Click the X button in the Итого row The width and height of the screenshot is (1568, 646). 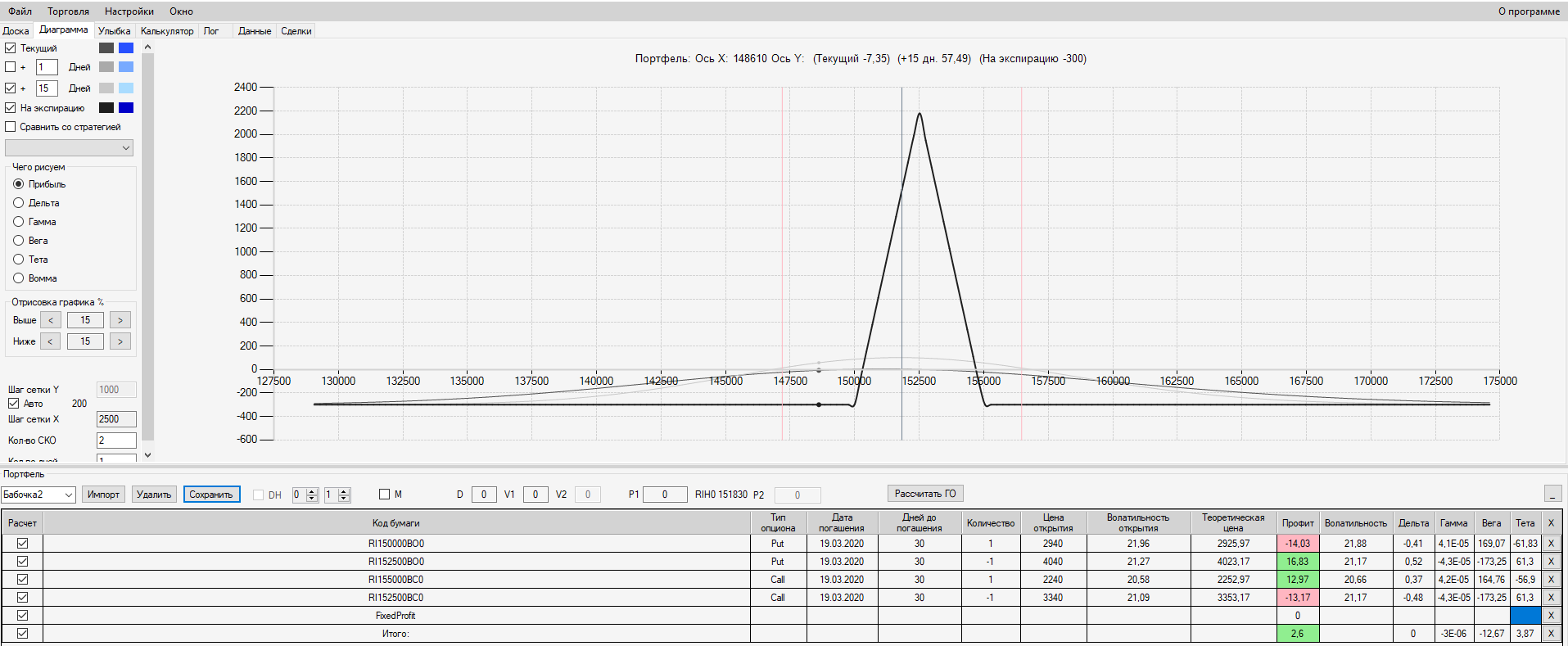[x=1550, y=634]
